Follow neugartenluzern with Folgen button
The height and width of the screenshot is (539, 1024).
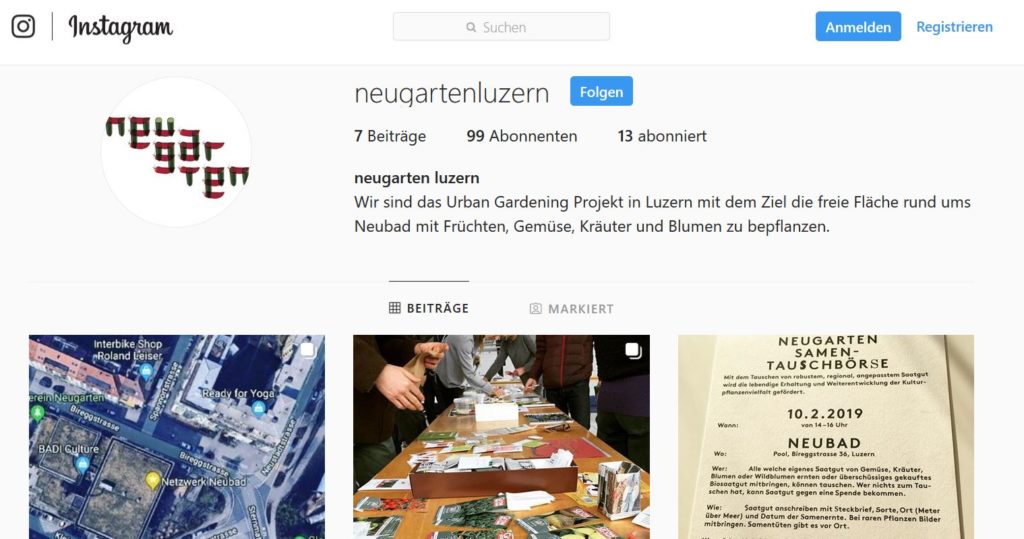[x=601, y=91]
